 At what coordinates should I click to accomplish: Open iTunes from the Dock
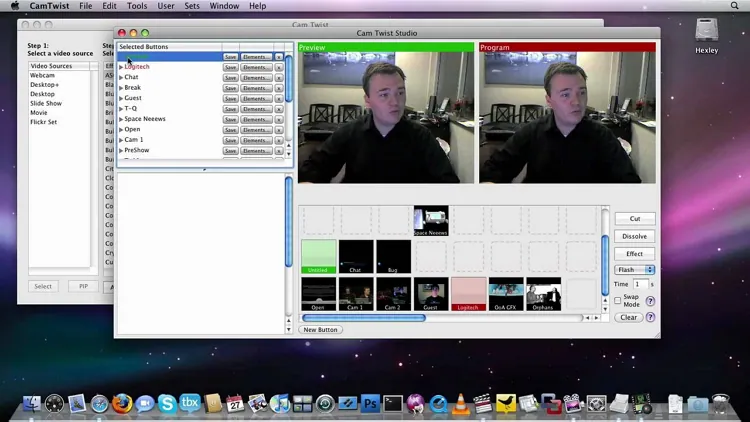pyautogui.click(x=280, y=403)
